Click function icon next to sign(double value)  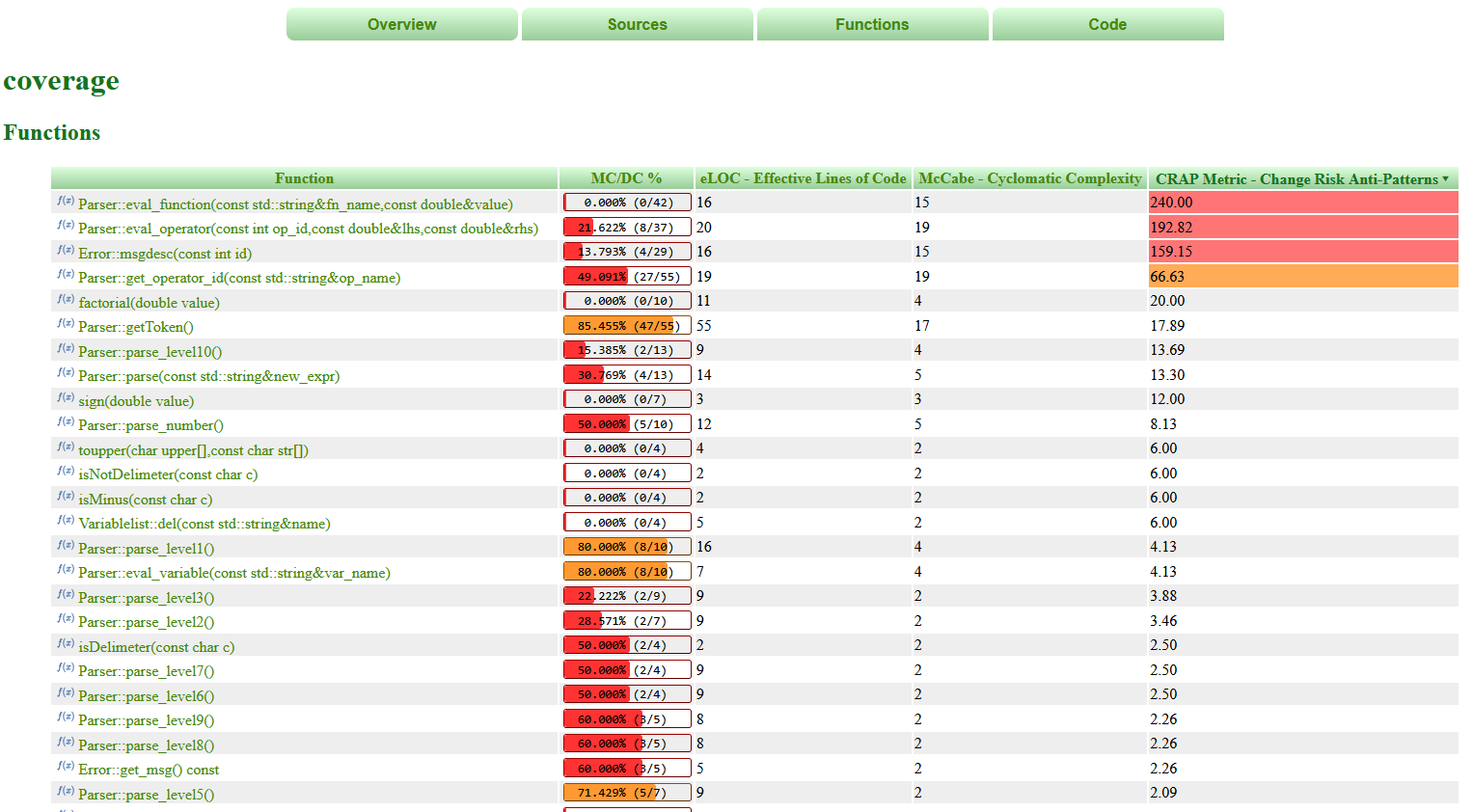click(65, 398)
